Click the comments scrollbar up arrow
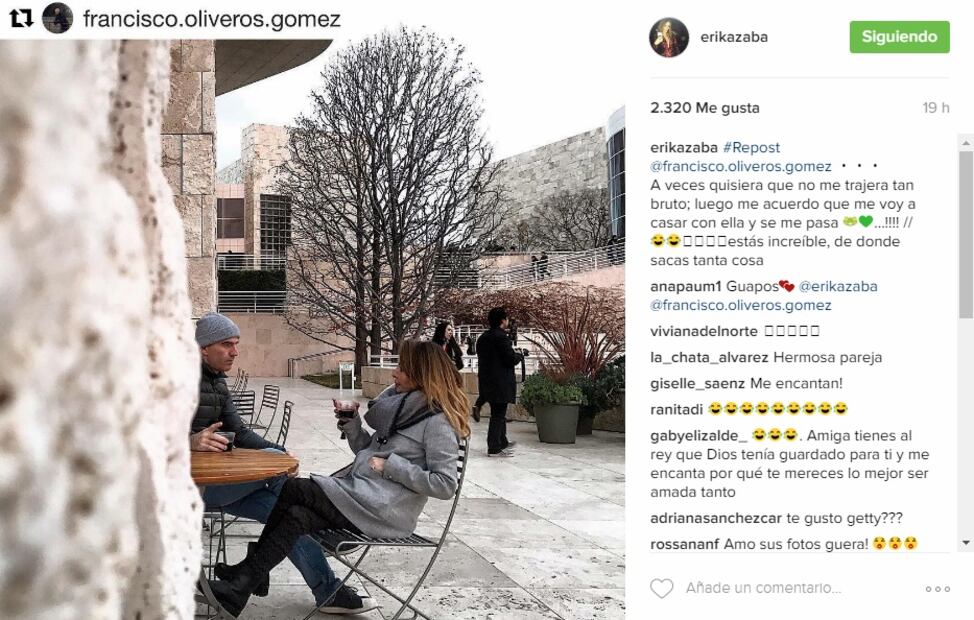Viewport: 974px width, 620px height. [966, 142]
